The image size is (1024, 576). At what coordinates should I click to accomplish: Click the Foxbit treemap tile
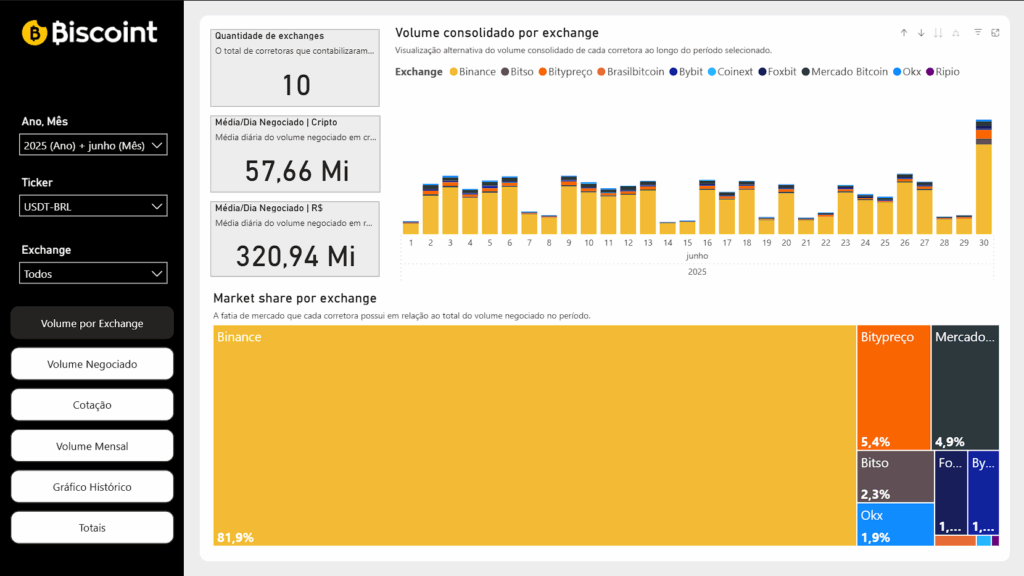951,493
